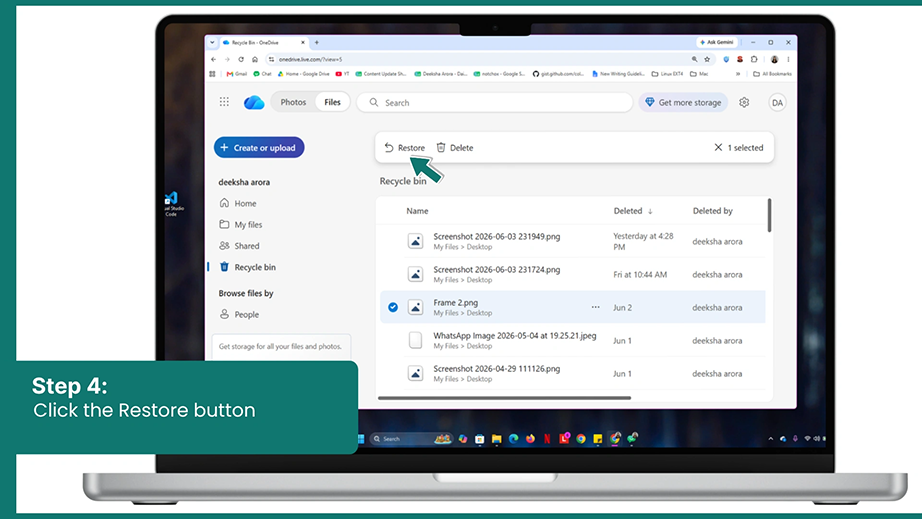Bookmark this page with the star icon
This screenshot has height=519, width=922.
pyautogui.click(x=707, y=59)
